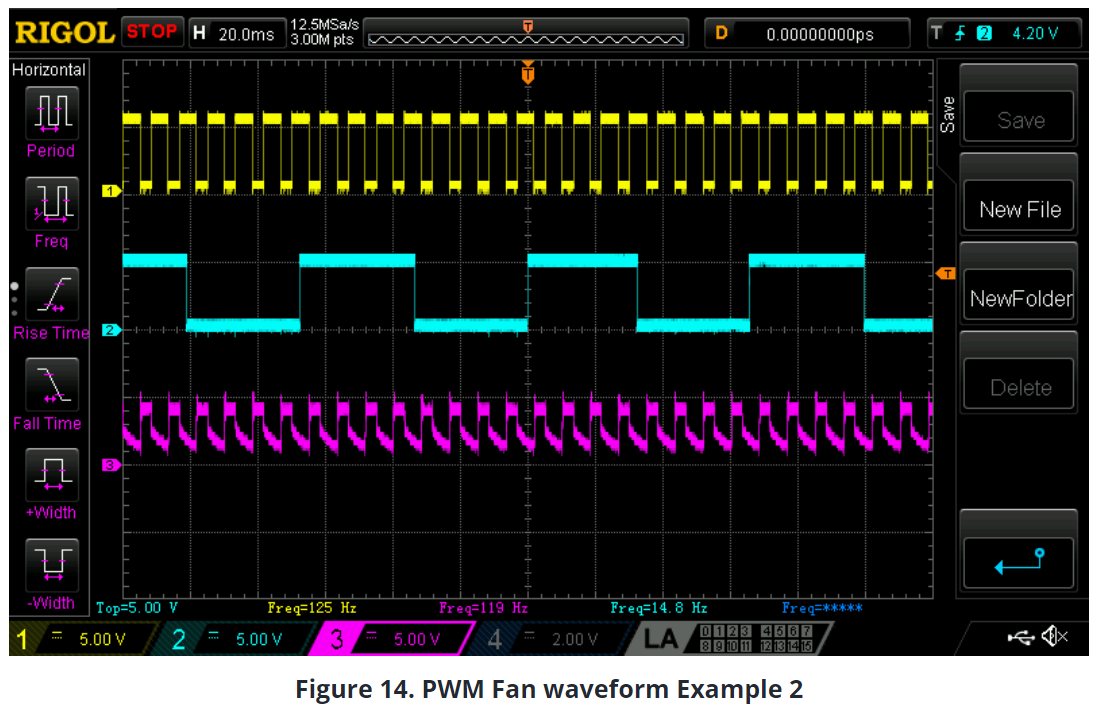Screen dimensions: 1099x727
Task: Click the back return arrow button
Action: [x=1018, y=562]
